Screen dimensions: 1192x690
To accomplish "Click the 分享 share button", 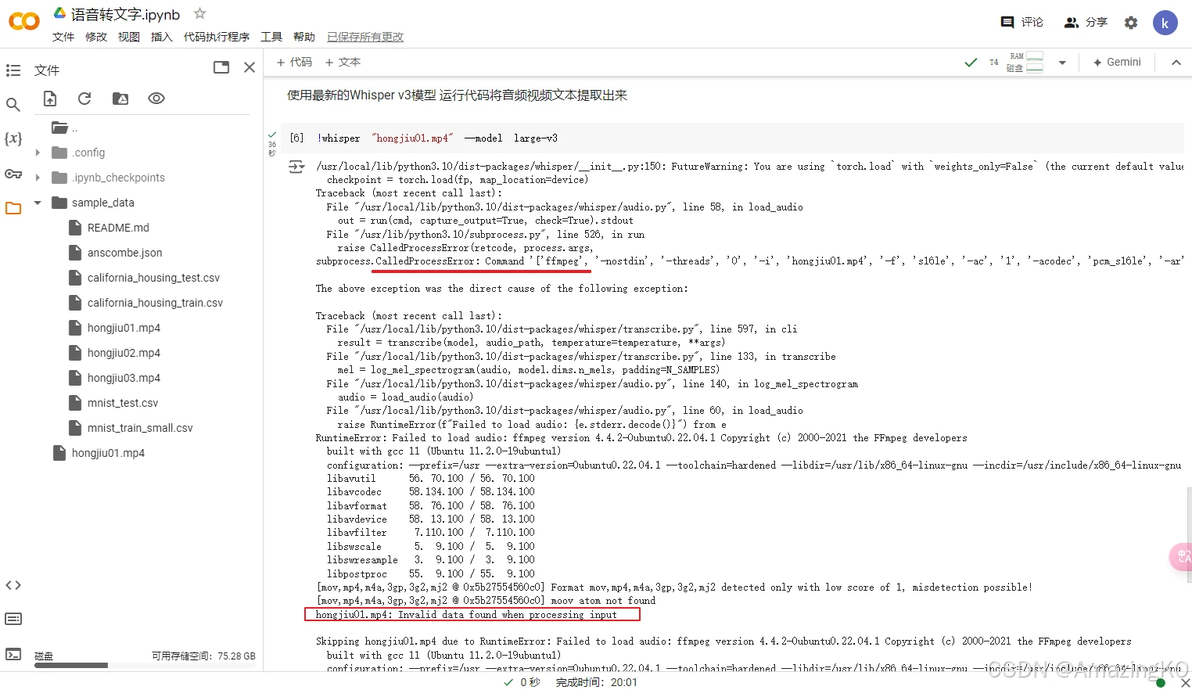I will tap(1086, 22).
